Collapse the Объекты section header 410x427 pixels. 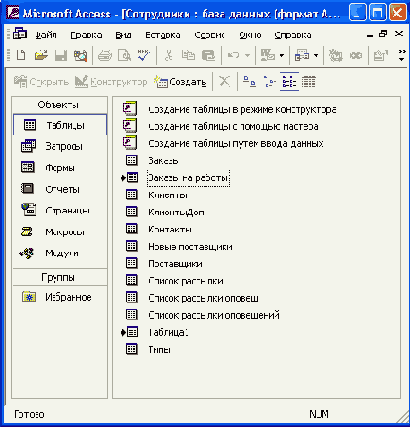click(x=60, y=105)
